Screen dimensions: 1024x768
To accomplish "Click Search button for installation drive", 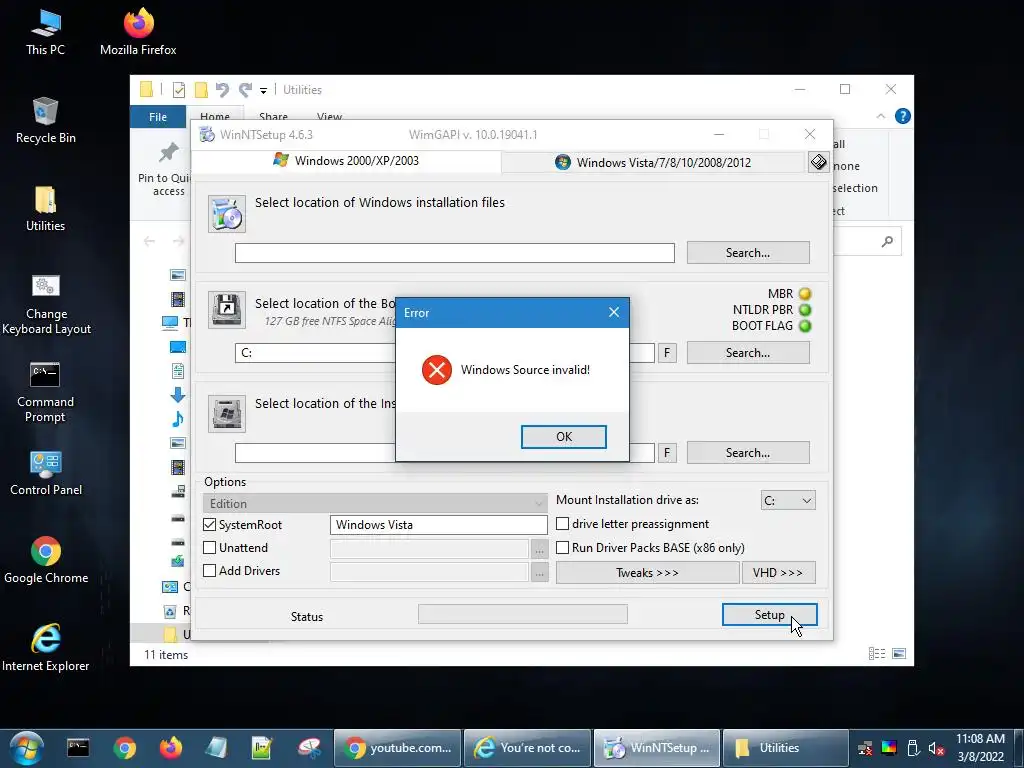I will click(x=748, y=453).
